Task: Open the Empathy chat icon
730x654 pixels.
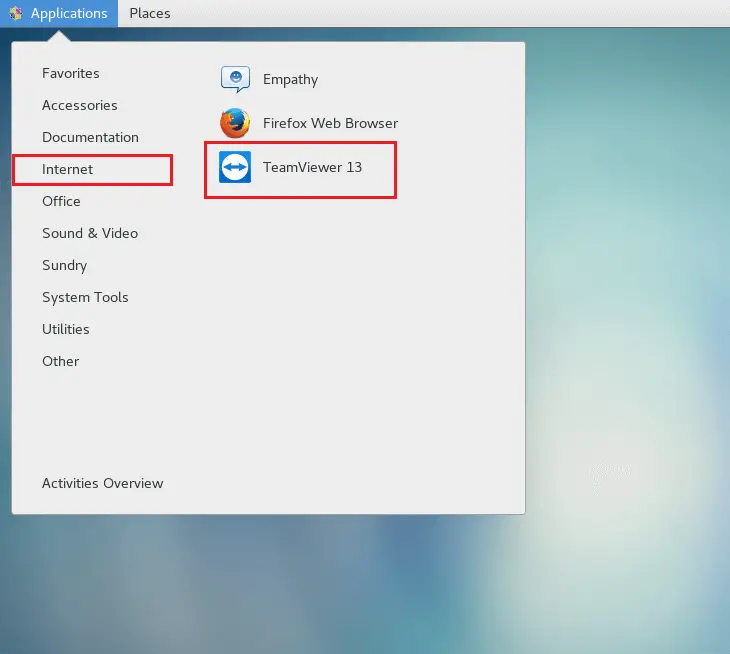Action: point(235,79)
